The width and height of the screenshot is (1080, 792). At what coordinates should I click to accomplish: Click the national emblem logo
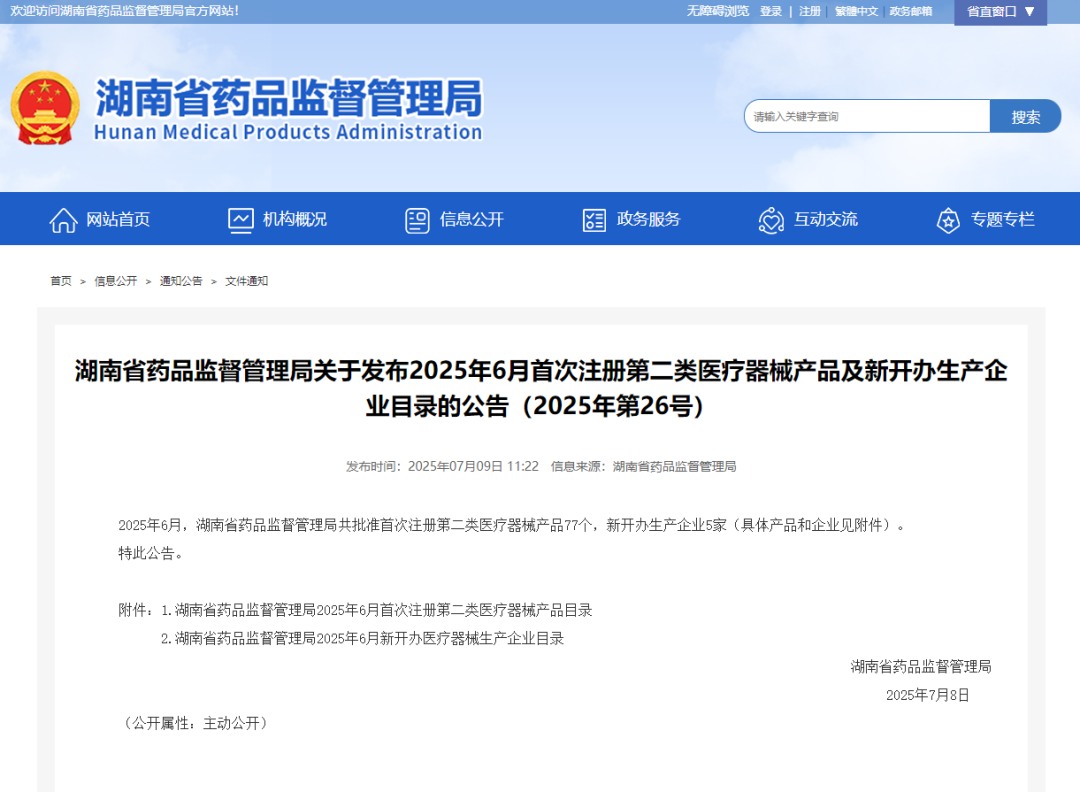point(45,108)
